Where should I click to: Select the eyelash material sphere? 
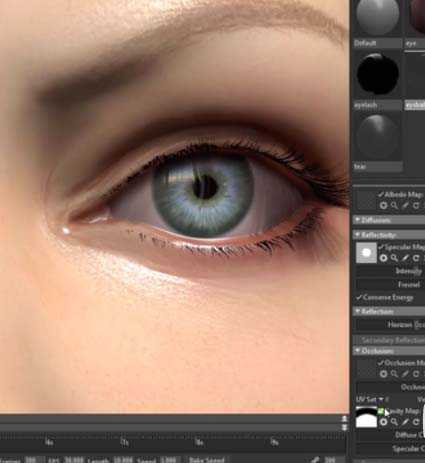click(x=377, y=74)
